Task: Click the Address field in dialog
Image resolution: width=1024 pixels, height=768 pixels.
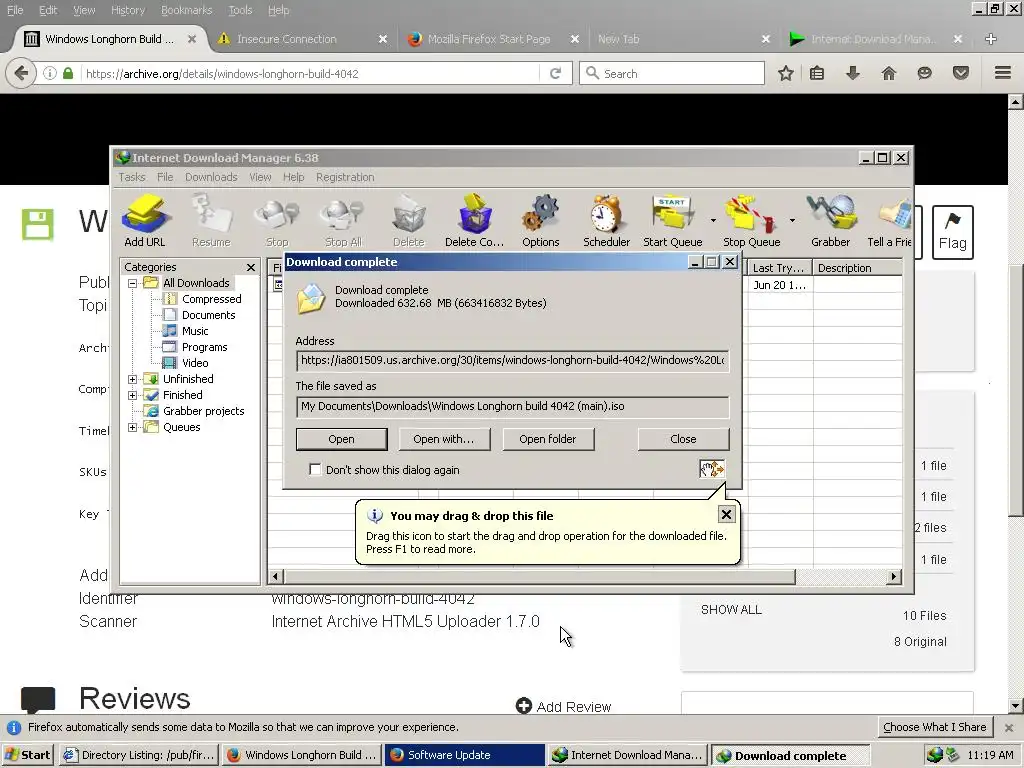Action: point(513,360)
